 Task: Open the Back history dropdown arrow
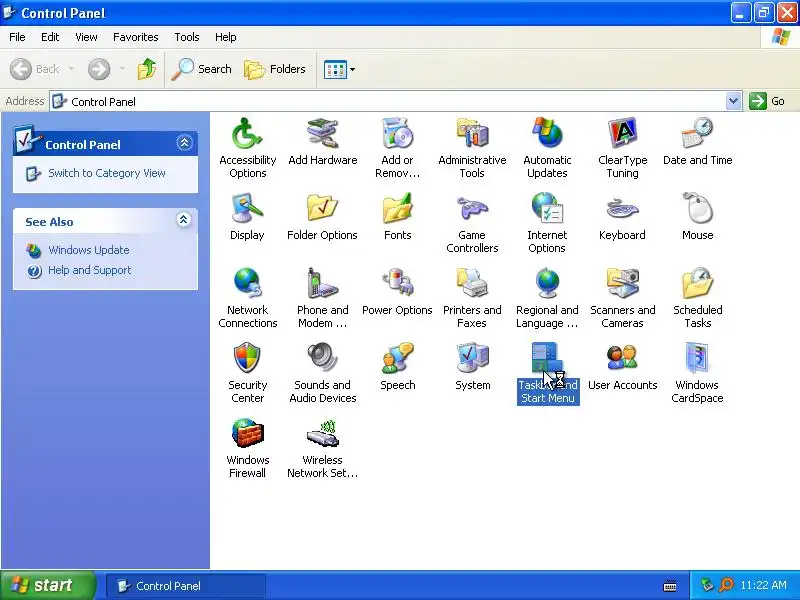71,69
